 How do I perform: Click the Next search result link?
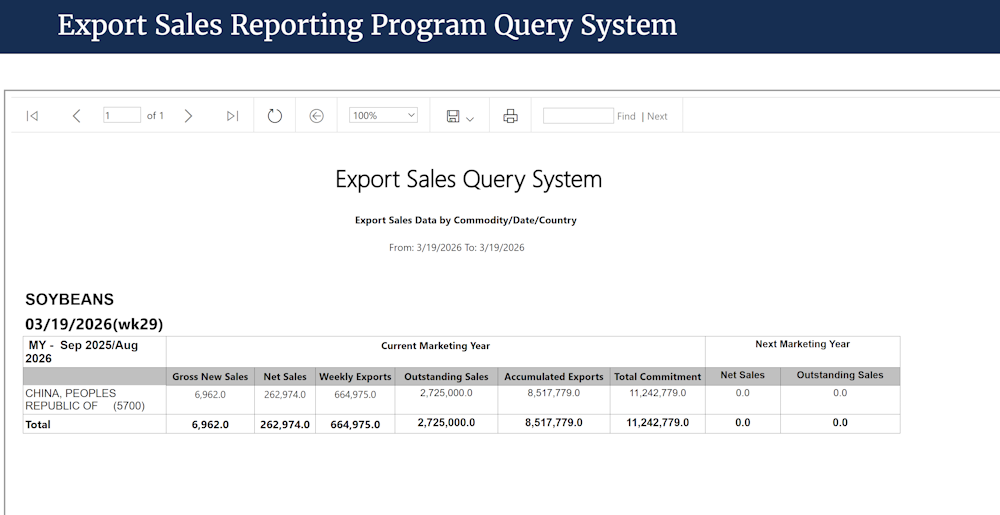tap(657, 116)
